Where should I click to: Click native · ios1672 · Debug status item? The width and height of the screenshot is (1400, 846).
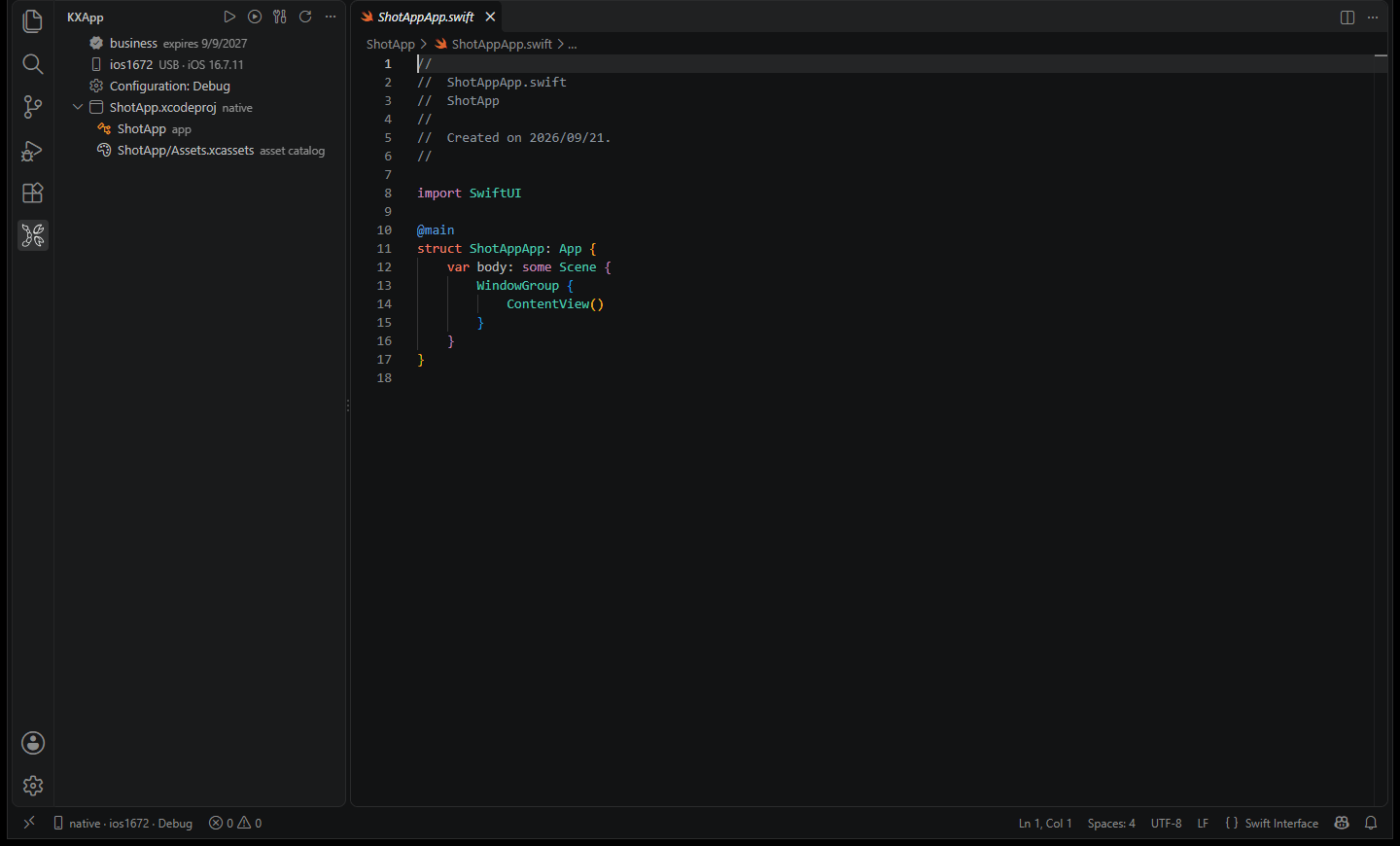coord(122,823)
